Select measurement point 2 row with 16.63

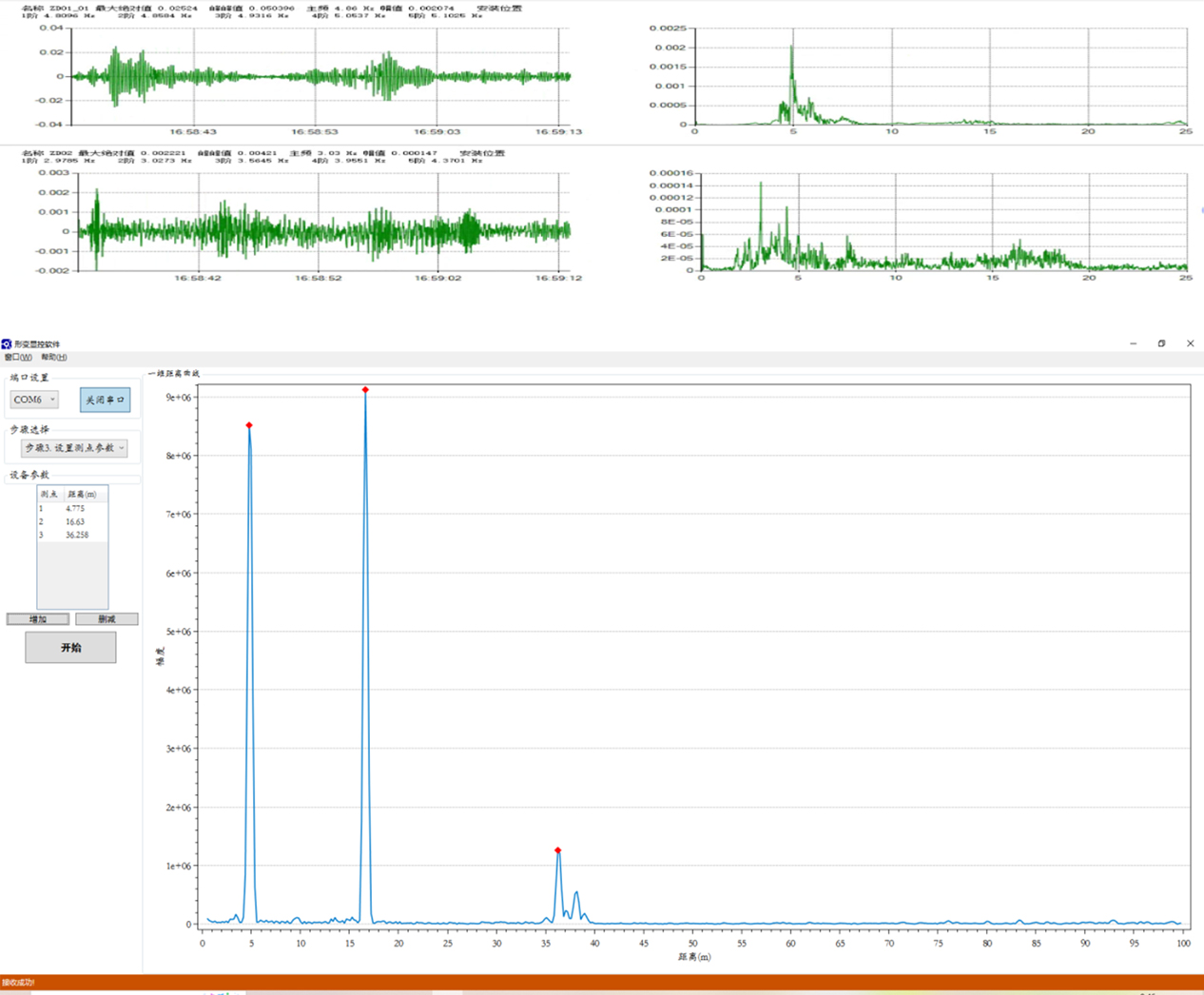pos(72,522)
